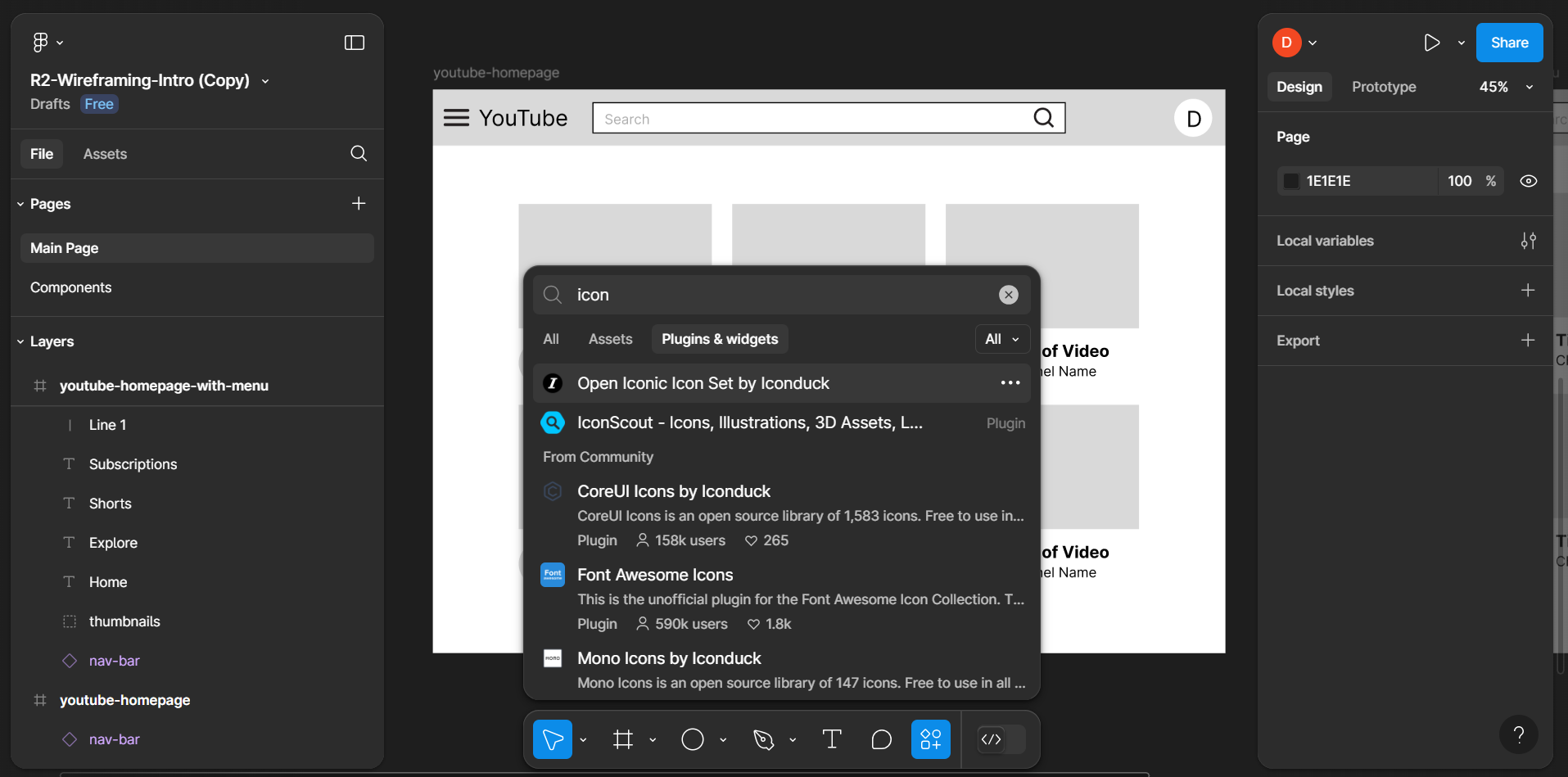Open user avatar dropdown chevron
The width and height of the screenshot is (1568, 777).
pyautogui.click(x=1313, y=43)
